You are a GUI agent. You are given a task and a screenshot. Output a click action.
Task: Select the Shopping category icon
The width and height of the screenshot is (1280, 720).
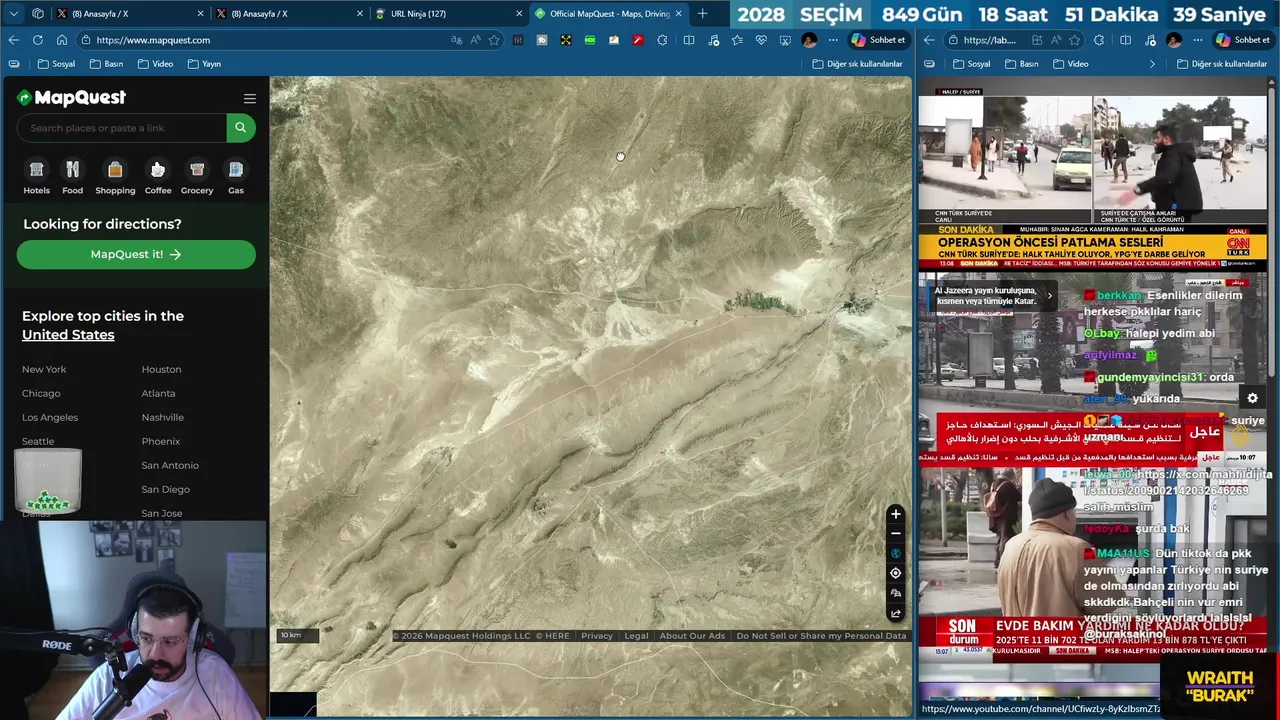[x=115, y=170]
